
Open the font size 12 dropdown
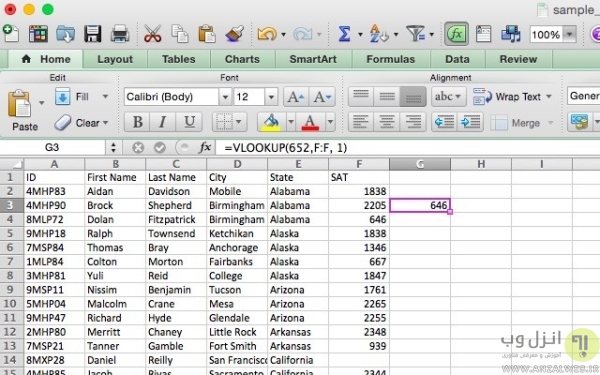(271, 97)
